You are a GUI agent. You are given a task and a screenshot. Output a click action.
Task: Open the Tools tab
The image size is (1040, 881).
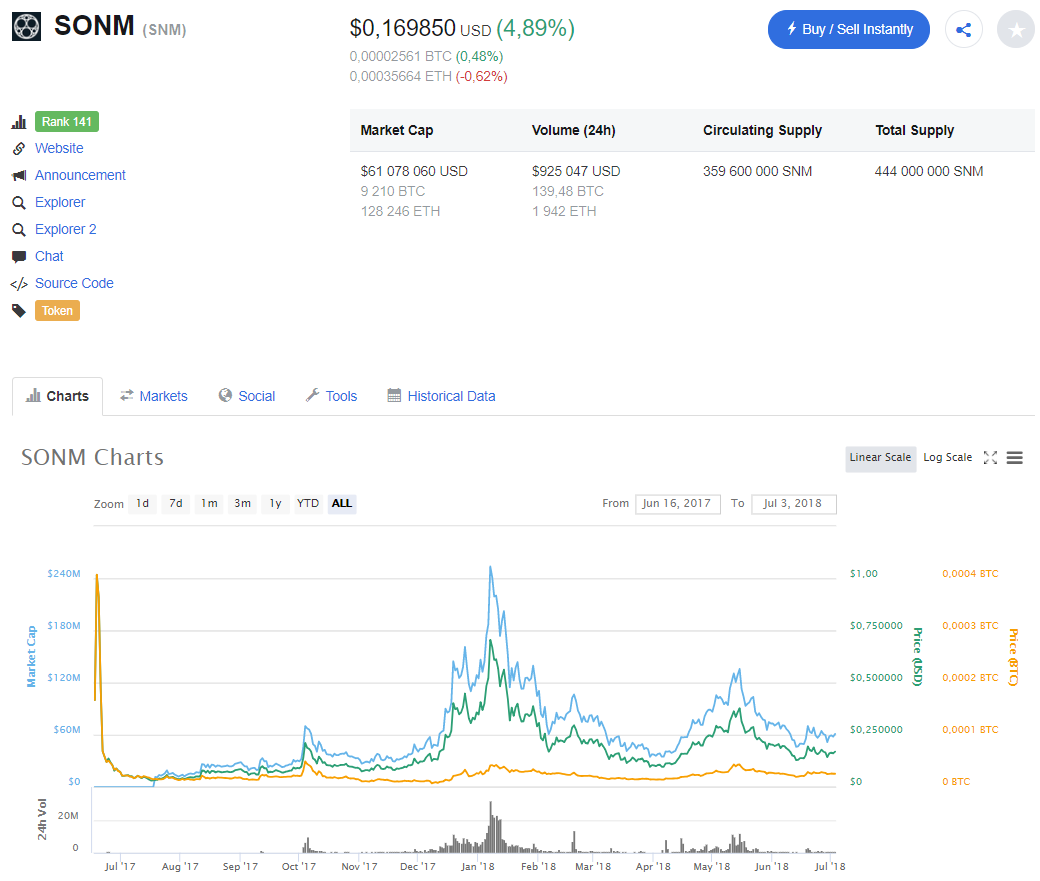pos(332,397)
